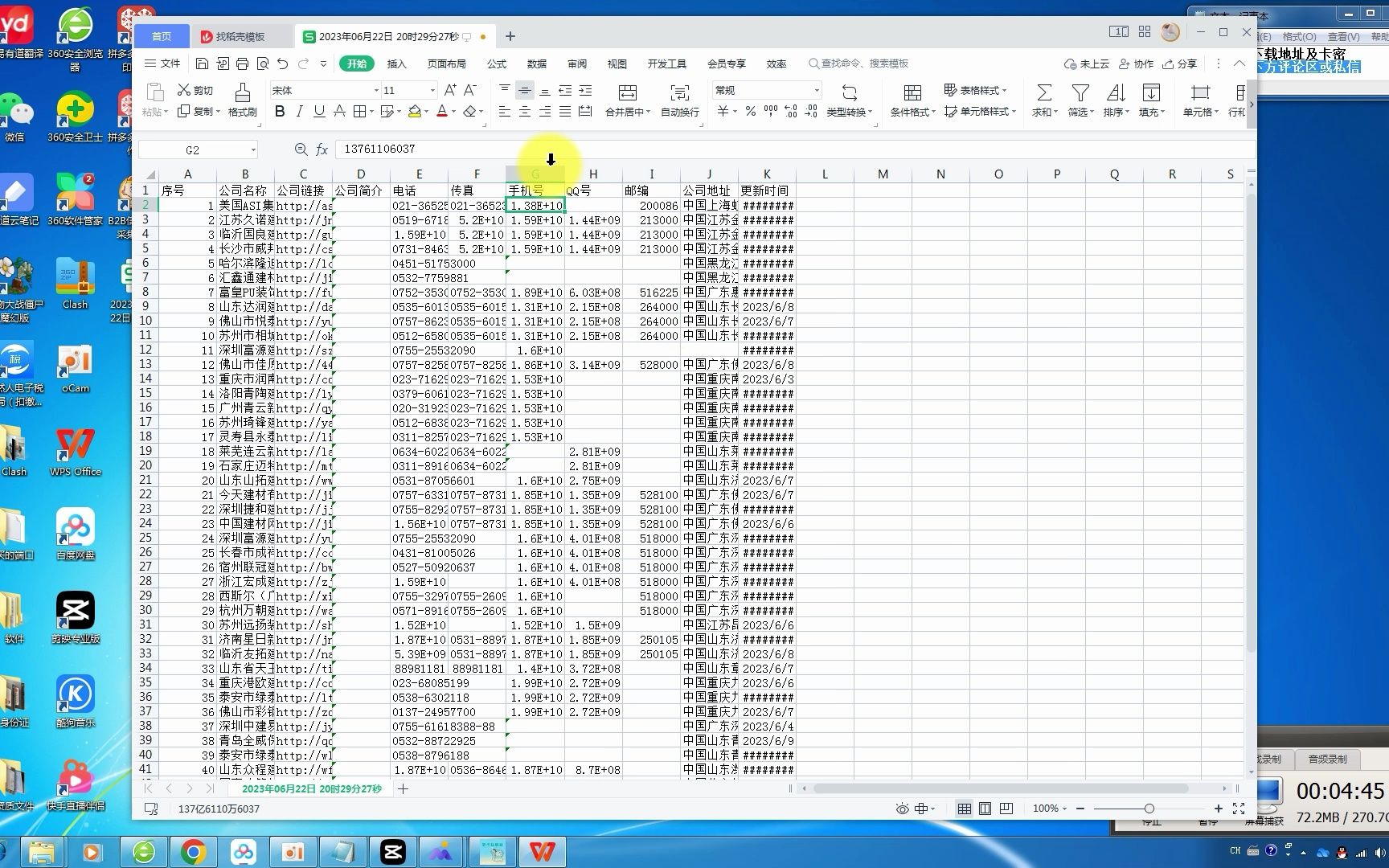Add a new sheet with plus button
The image size is (1389, 868).
404,789
